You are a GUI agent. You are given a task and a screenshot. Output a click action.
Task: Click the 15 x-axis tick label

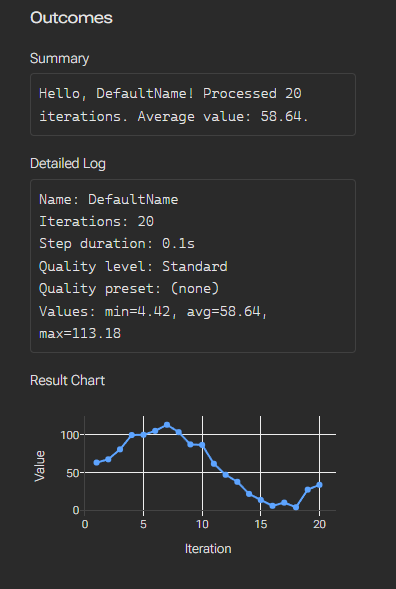tap(261, 524)
